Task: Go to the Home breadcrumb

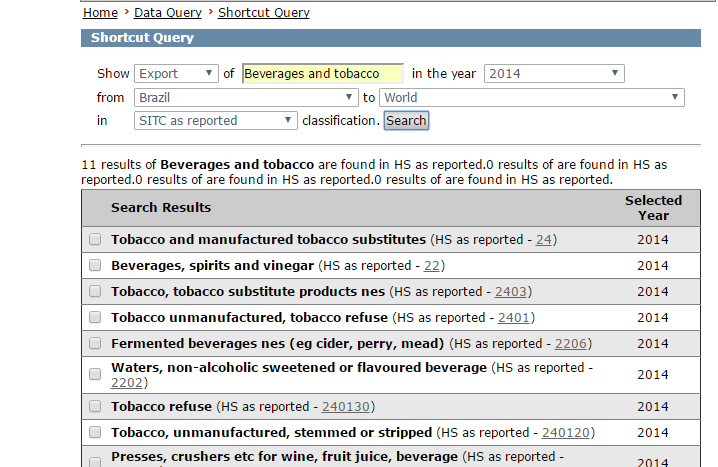Action: coord(100,13)
